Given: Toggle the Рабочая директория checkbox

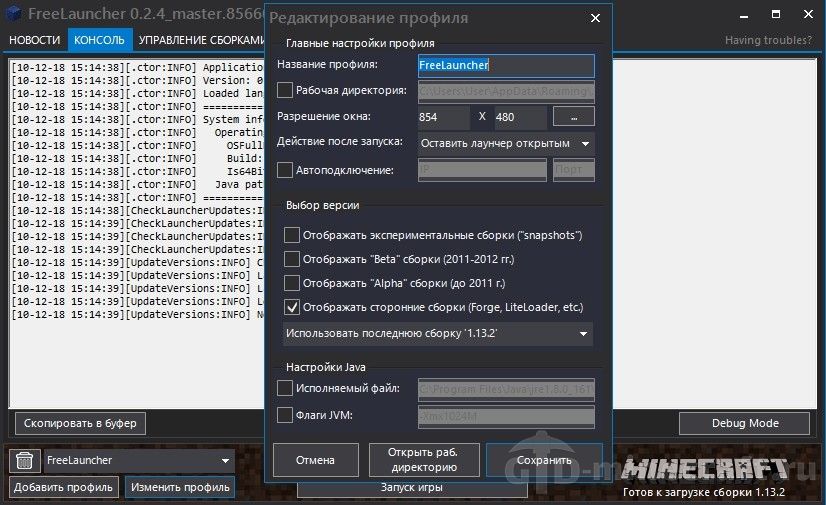Looking at the screenshot, I should [285, 90].
